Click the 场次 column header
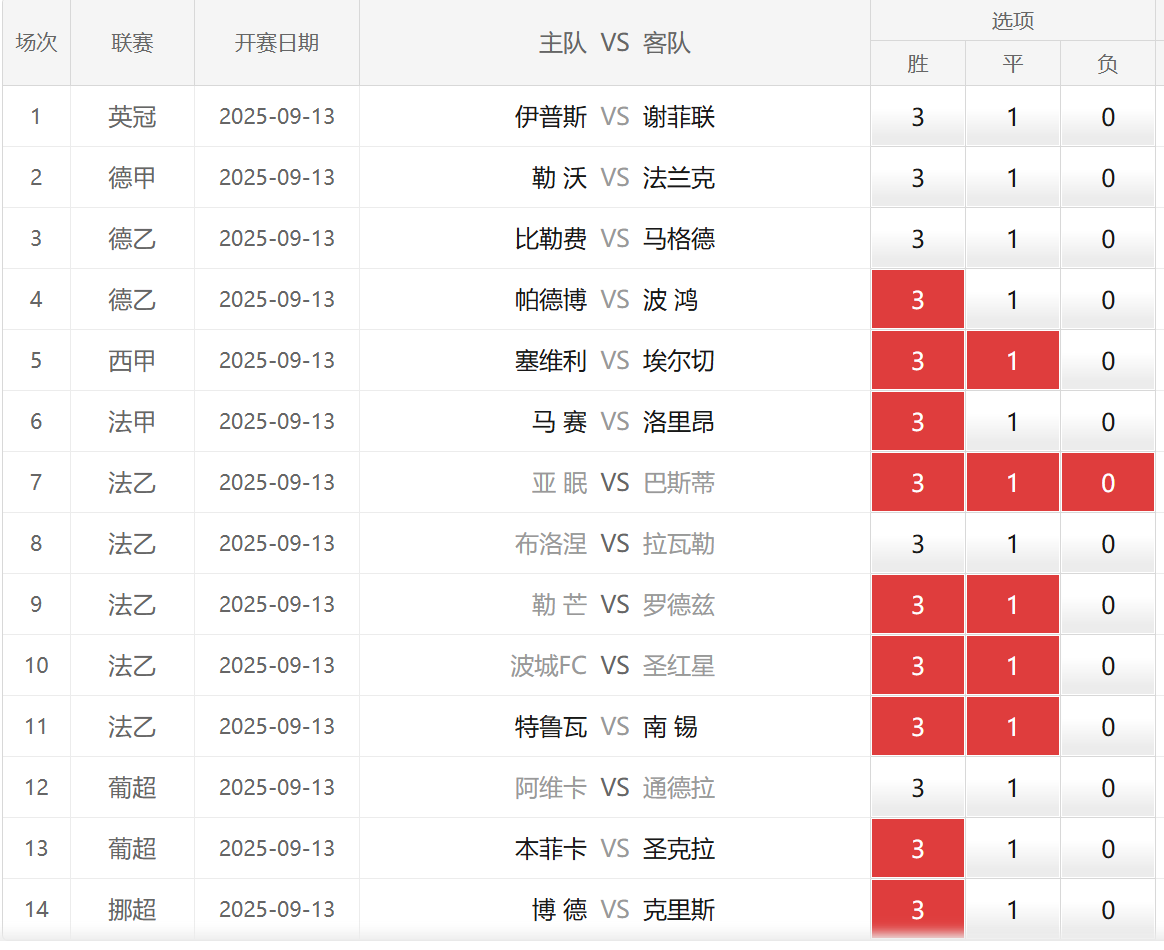The image size is (1164, 950). click(x=36, y=42)
